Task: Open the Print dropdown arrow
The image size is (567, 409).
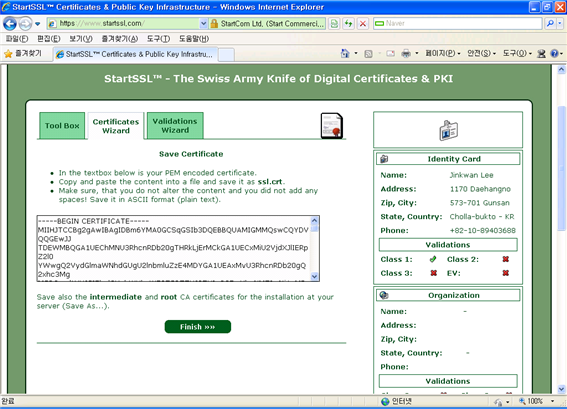Action: coord(417,54)
